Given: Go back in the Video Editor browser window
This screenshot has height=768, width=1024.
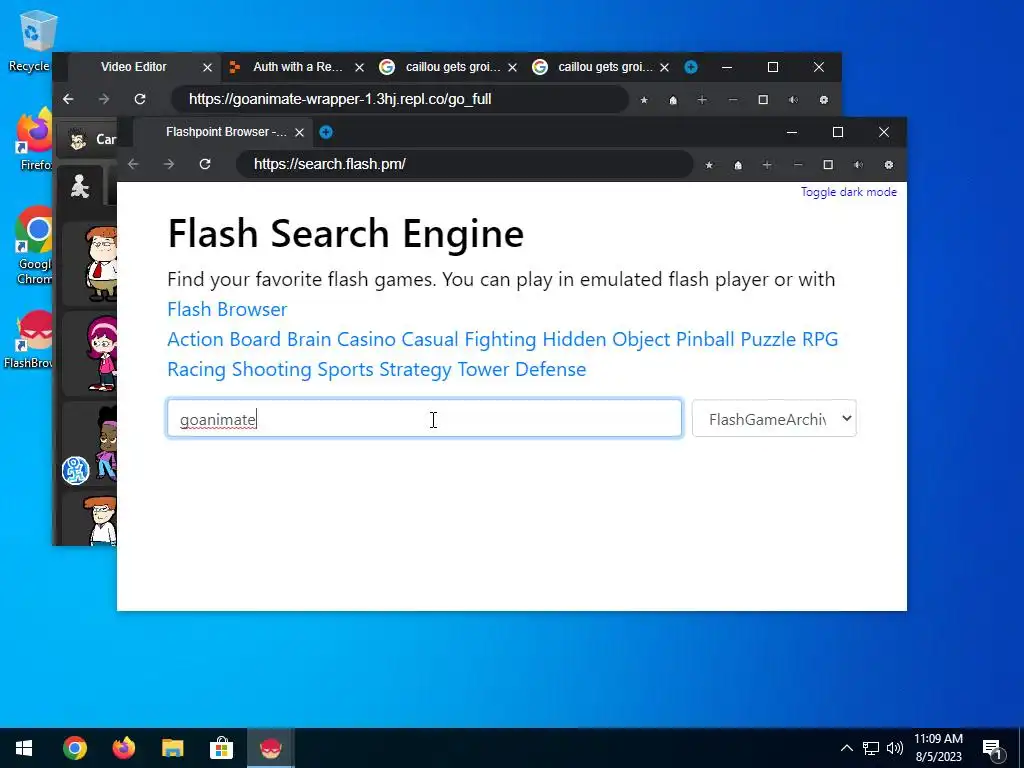Looking at the screenshot, I should [x=68, y=99].
